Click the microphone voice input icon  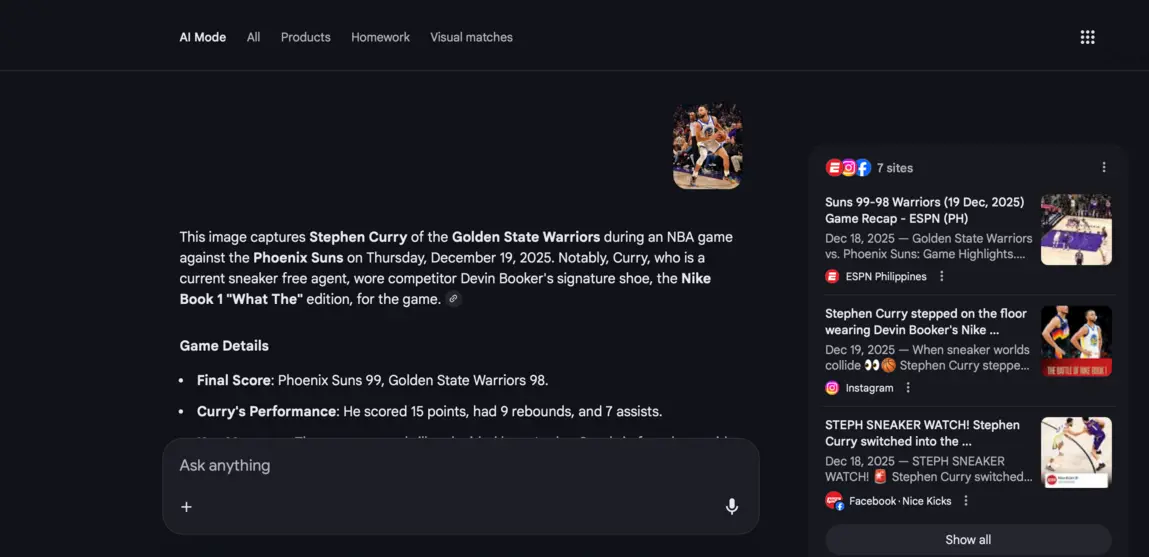point(732,506)
